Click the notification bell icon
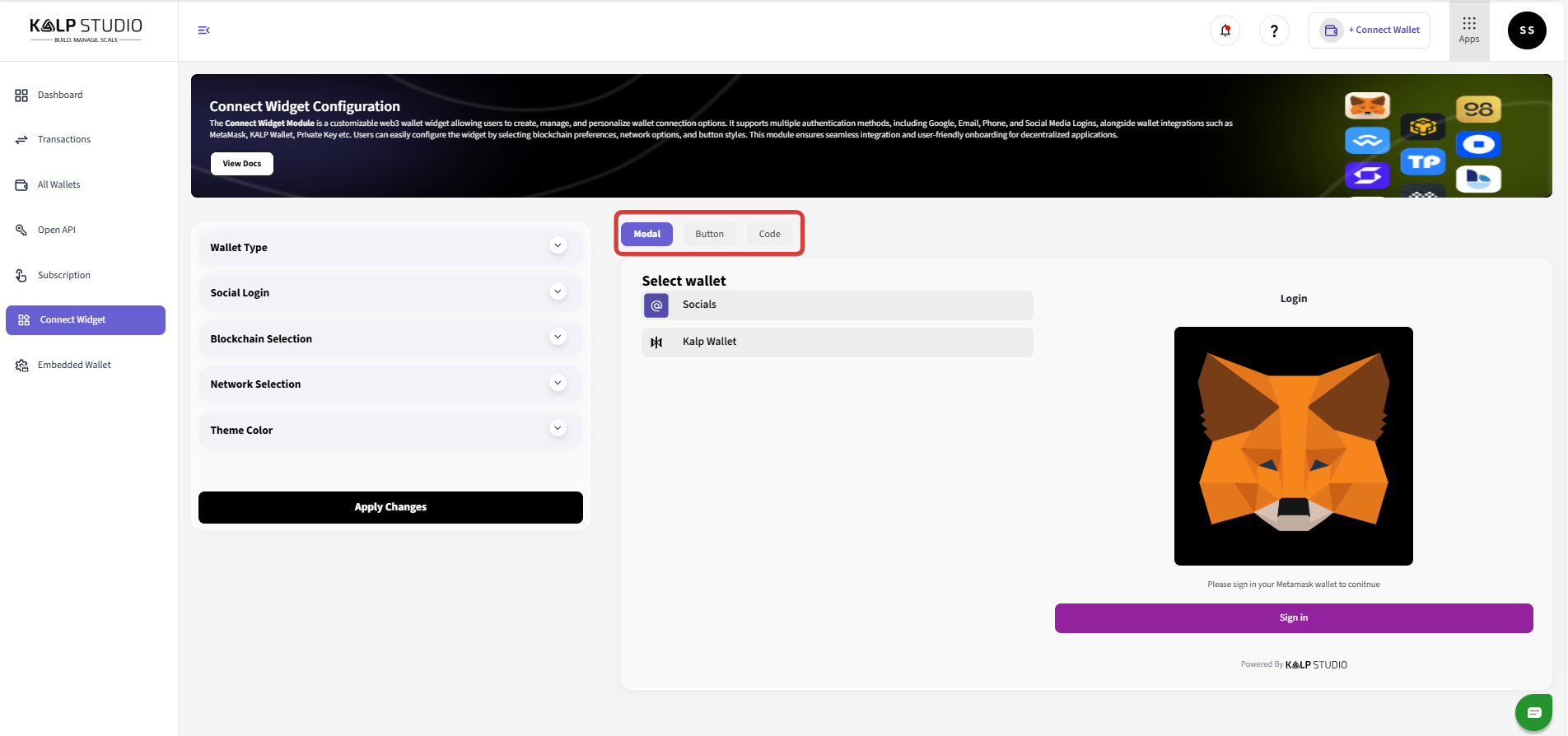 (1225, 30)
